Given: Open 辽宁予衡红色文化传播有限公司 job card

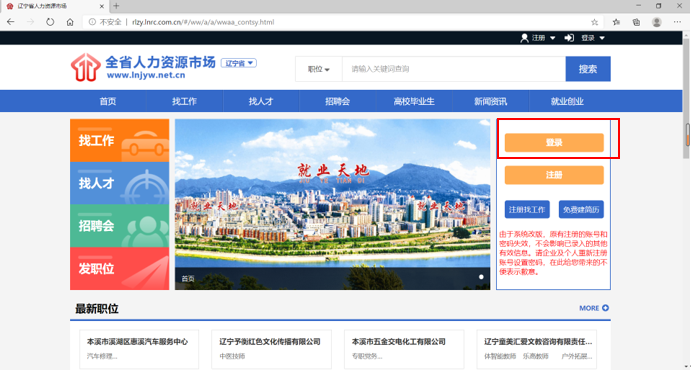Looking at the screenshot, I should (x=271, y=349).
